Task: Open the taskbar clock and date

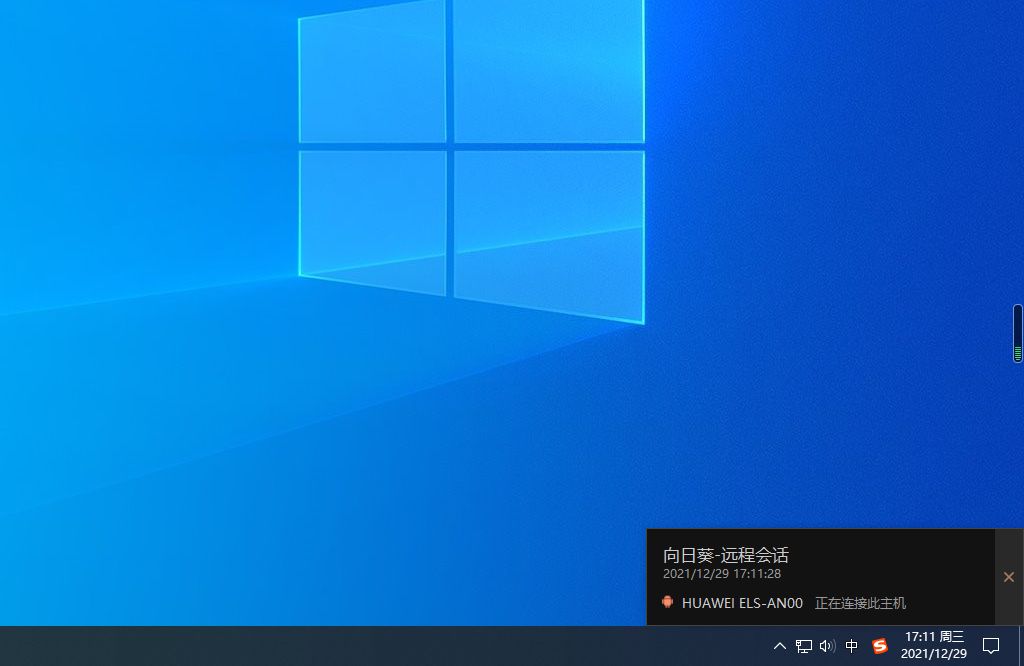Action: [934, 645]
